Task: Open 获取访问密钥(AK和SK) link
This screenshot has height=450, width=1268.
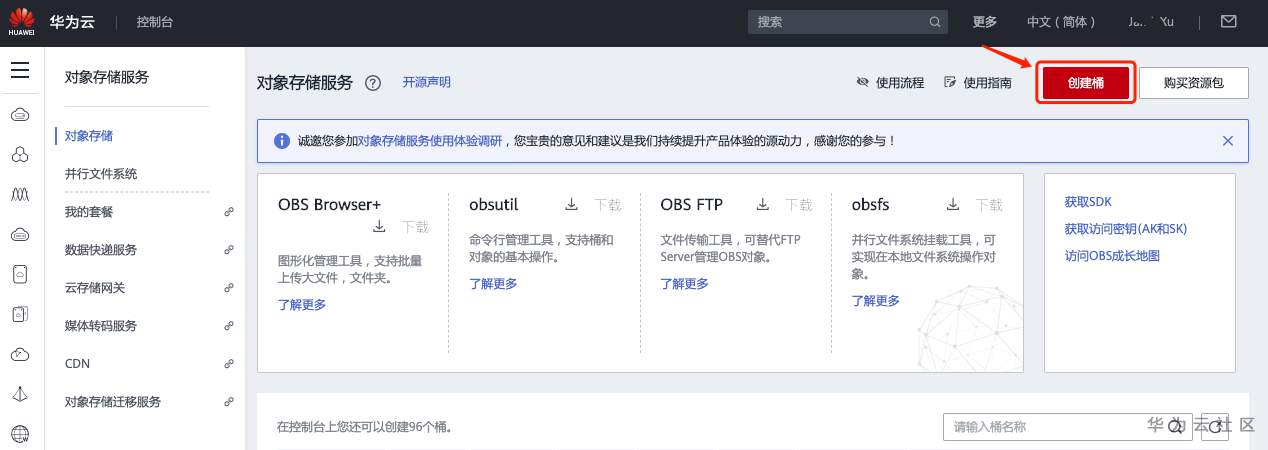Action: pyautogui.click(x=1126, y=229)
